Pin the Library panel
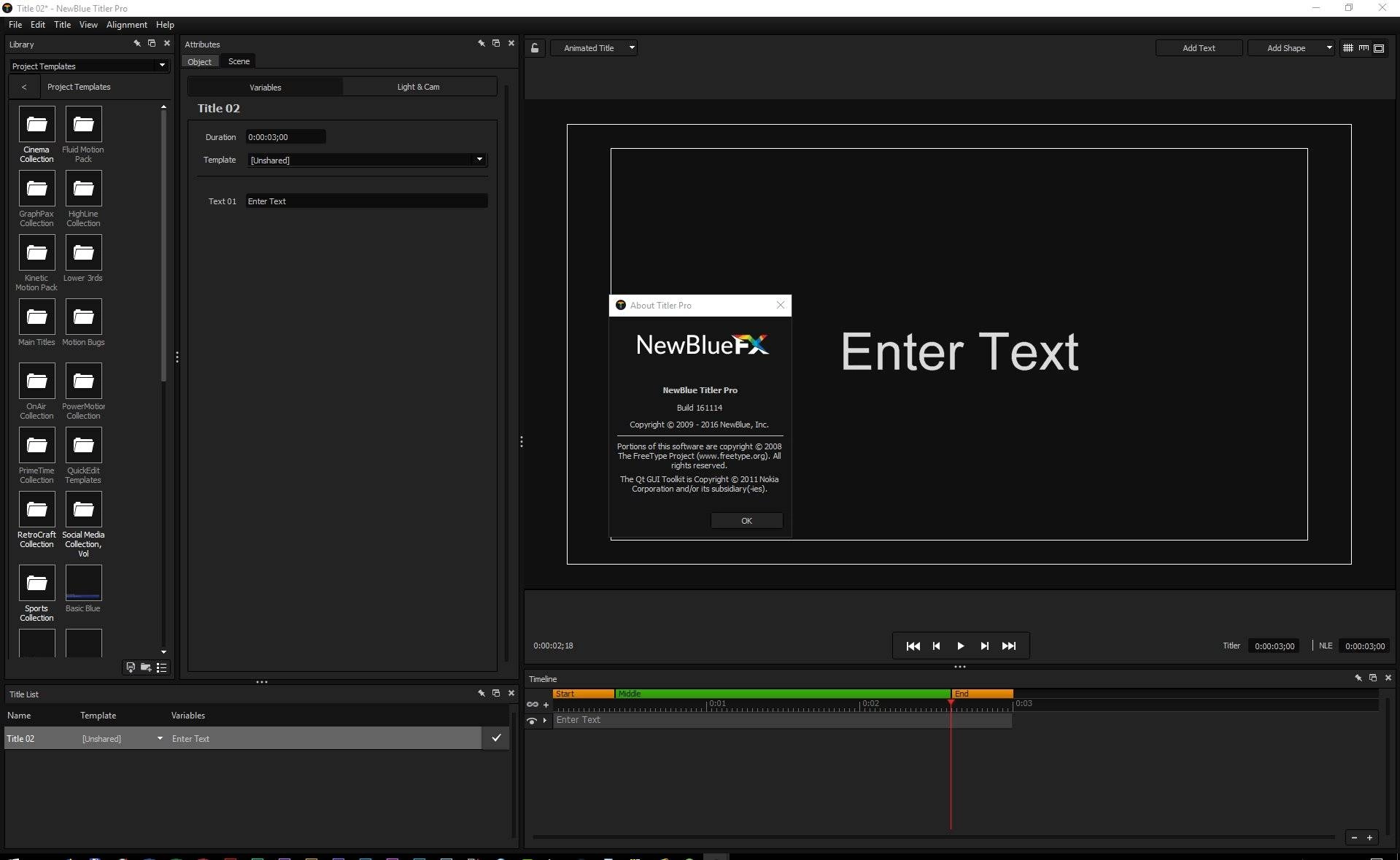Image resolution: width=1400 pixels, height=860 pixels. pyautogui.click(x=136, y=44)
